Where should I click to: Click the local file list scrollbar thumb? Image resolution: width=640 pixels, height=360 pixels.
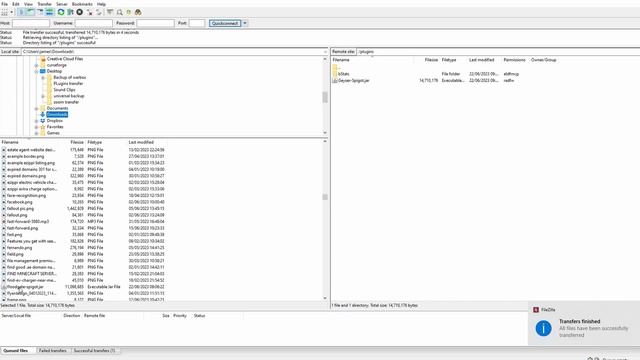tap(325, 197)
